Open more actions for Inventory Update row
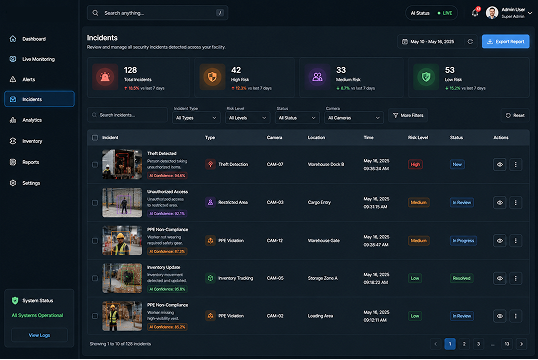The image size is (538, 360). coord(515,278)
